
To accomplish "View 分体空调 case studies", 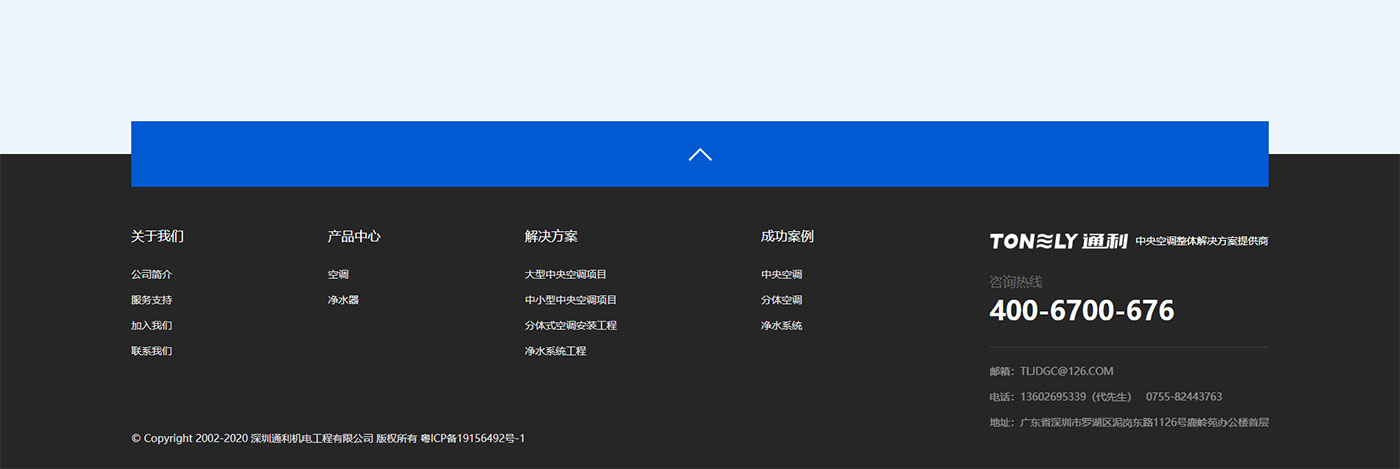I will (781, 300).
